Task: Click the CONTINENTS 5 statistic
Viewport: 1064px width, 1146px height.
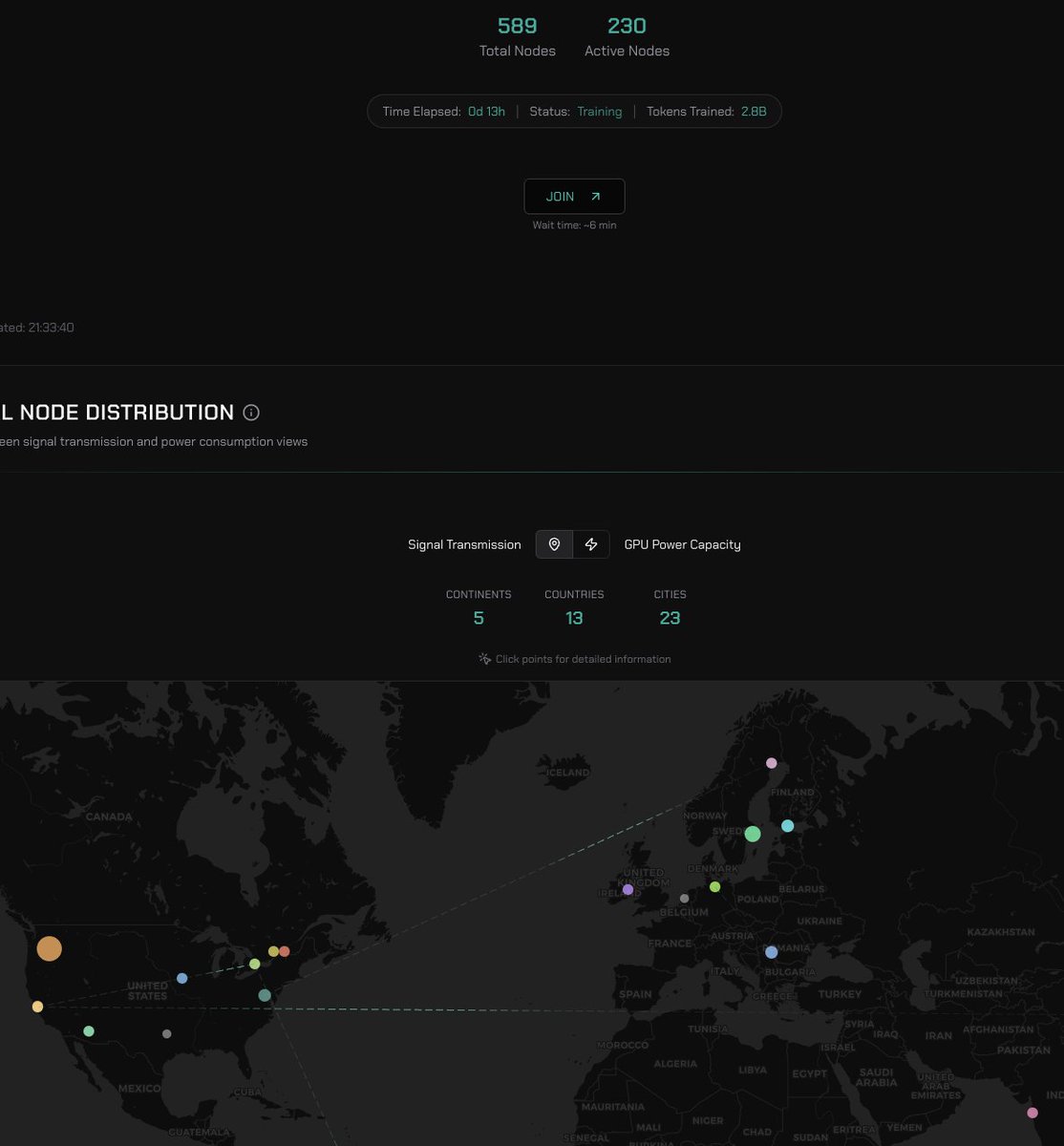Action: pos(479,608)
